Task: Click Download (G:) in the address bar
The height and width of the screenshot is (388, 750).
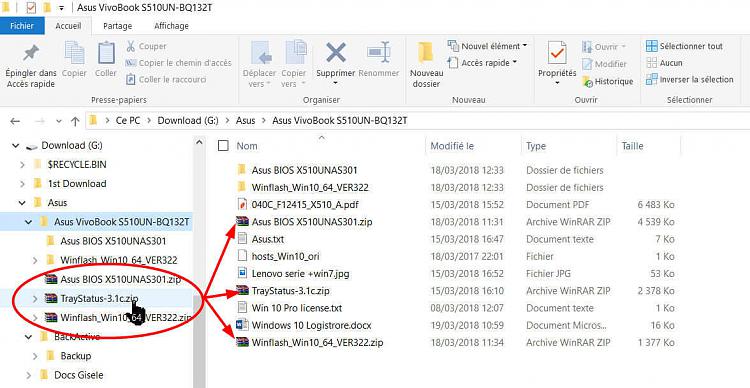Action: click(x=188, y=121)
